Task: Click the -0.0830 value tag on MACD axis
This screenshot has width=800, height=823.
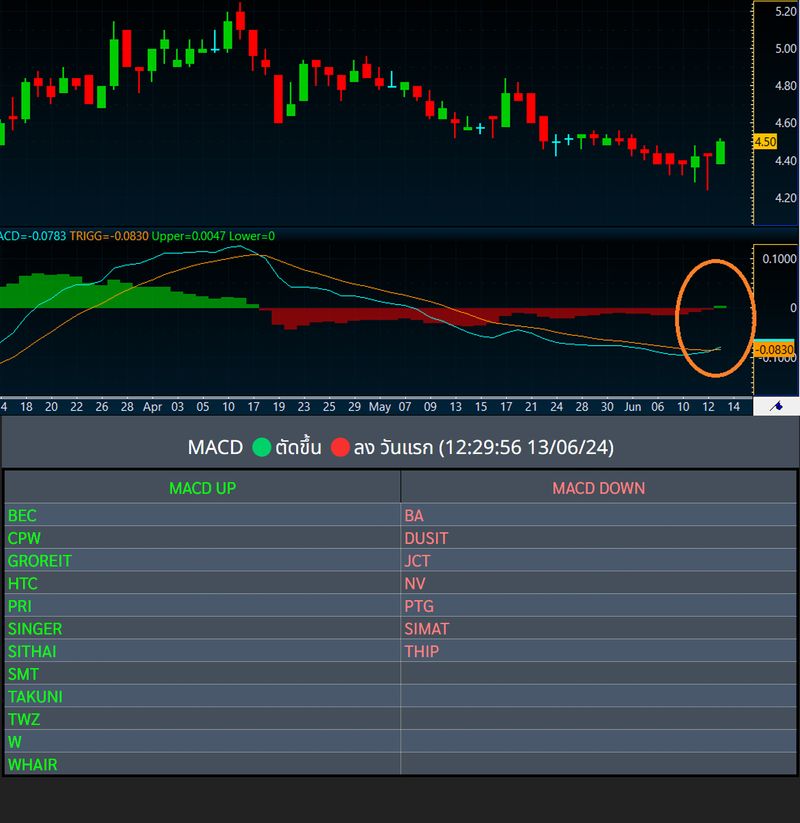Action: coord(775,350)
